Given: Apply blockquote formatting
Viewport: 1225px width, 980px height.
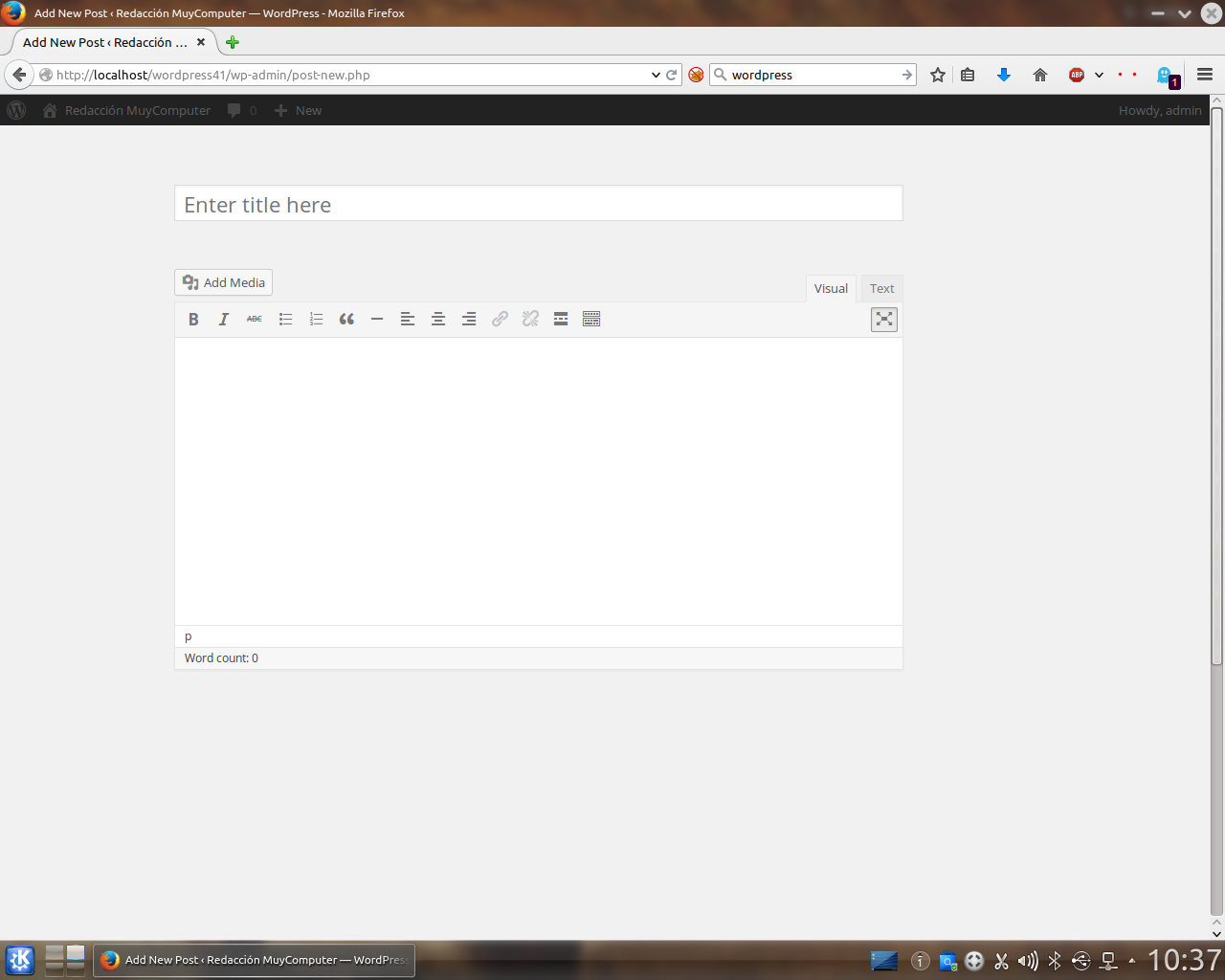Looking at the screenshot, I should pyautogui.click(x=346, y=319).
